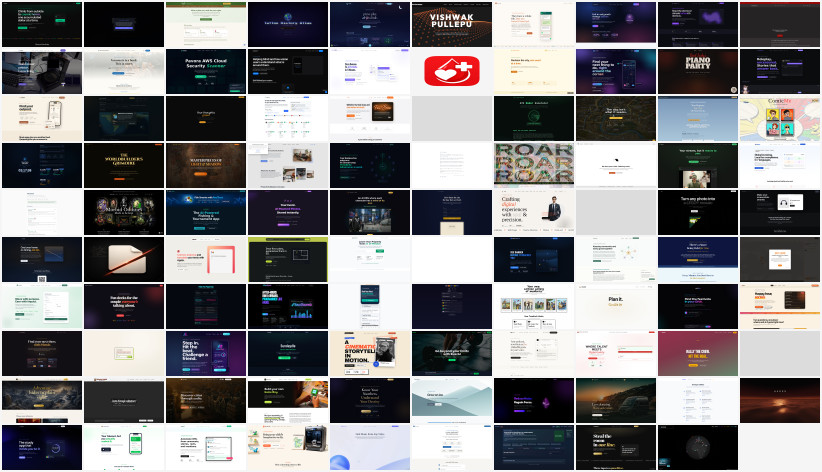Select the desk with keyboard photo thumbnail

(x=42, y=71)
